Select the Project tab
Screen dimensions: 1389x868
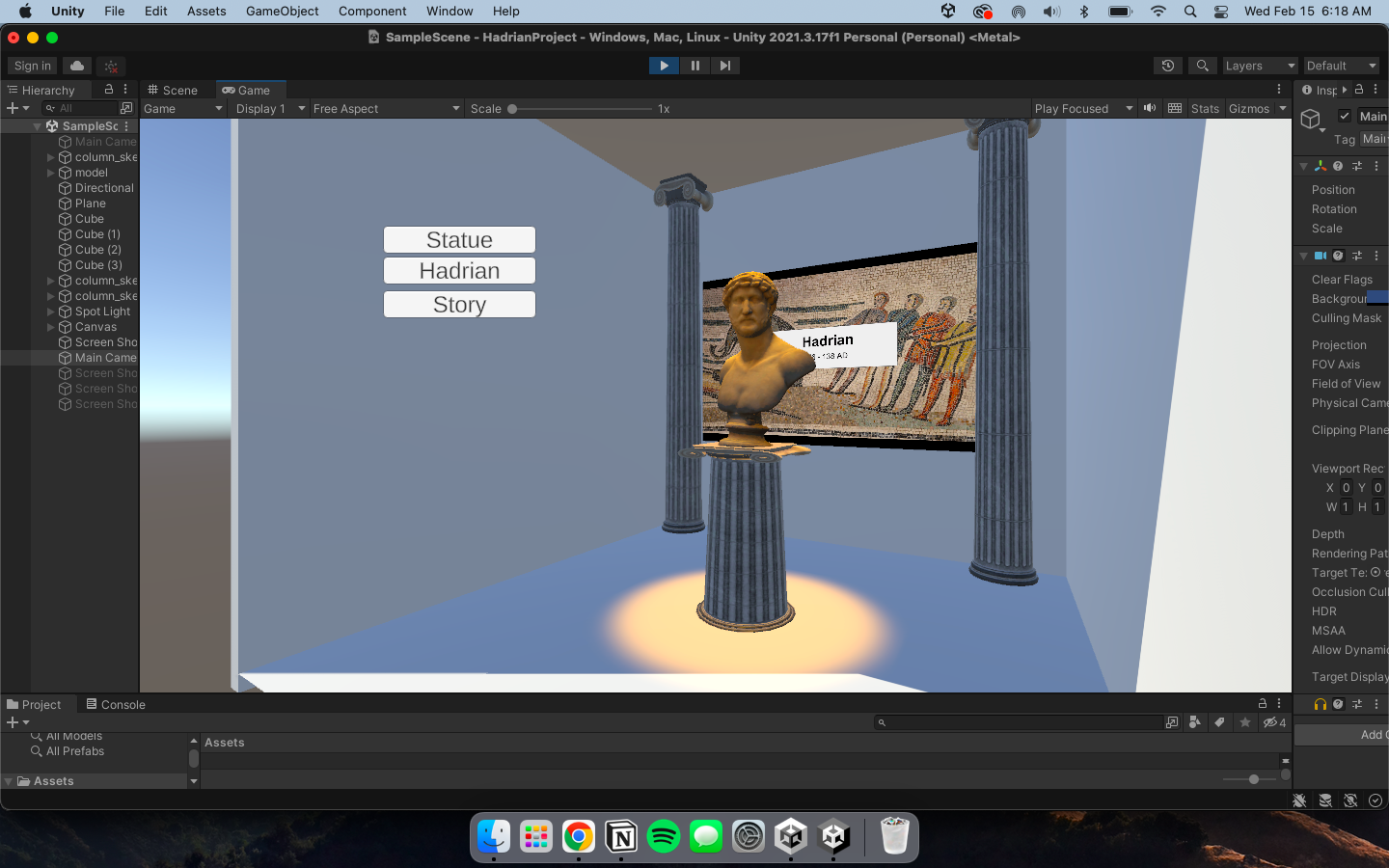(34, 704)
